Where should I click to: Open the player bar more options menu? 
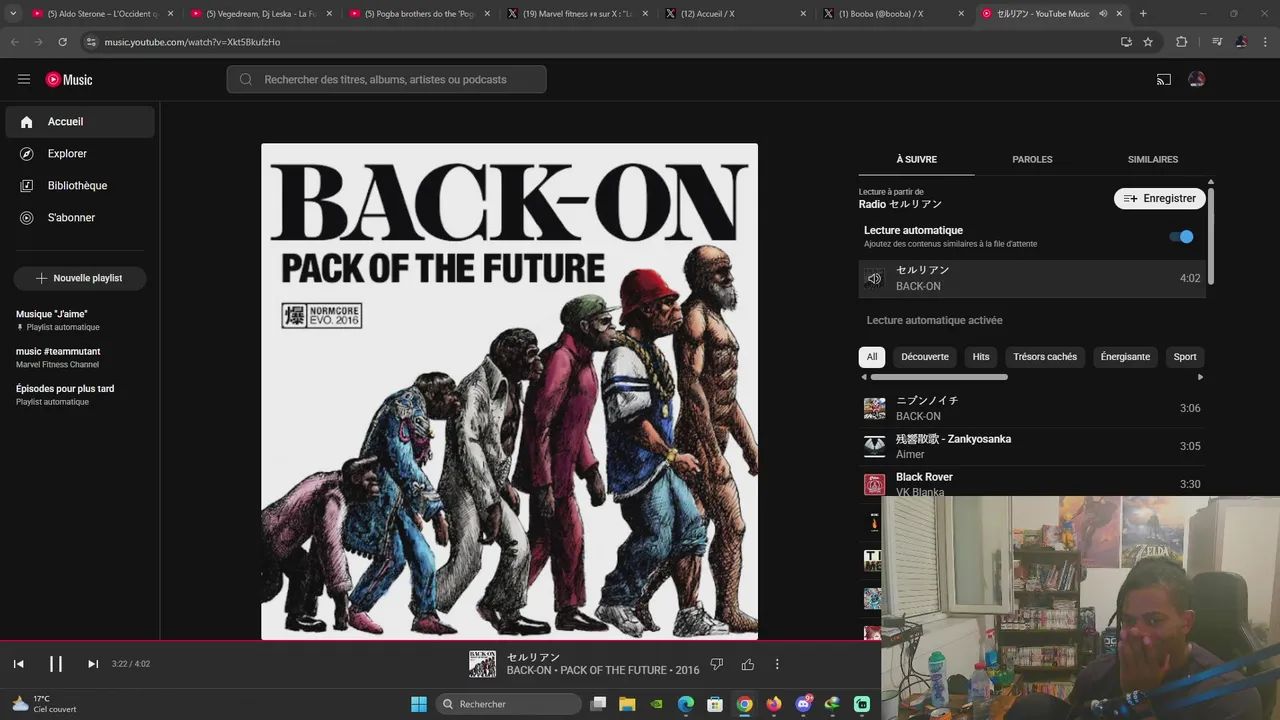(x=777, y=664)
